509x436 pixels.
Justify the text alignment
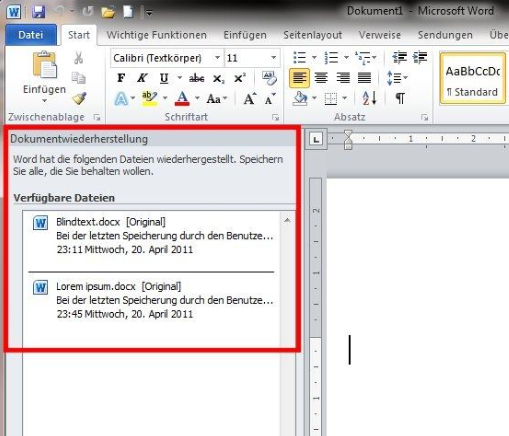click(364, 78)
